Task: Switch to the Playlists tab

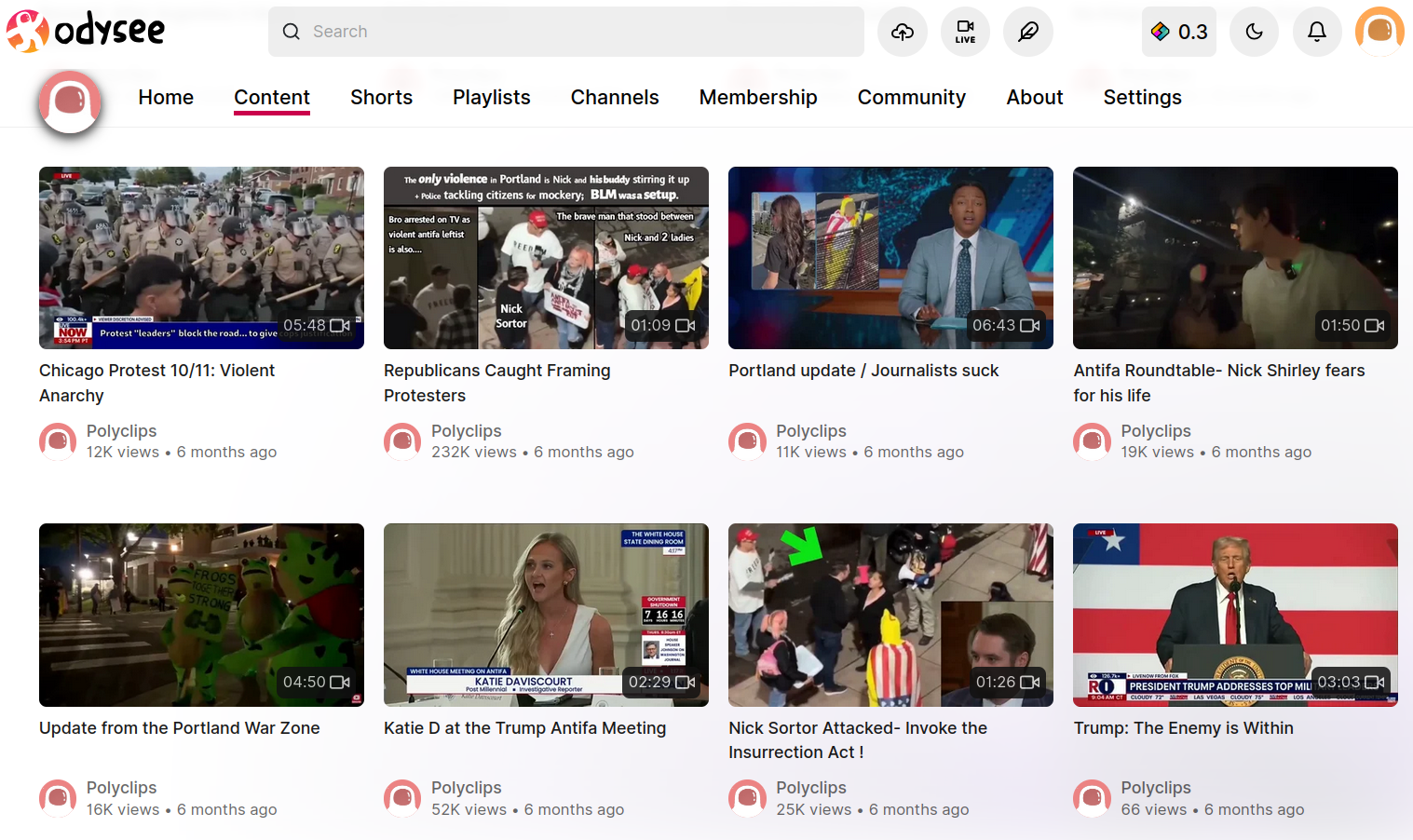Action: point(491,98)
